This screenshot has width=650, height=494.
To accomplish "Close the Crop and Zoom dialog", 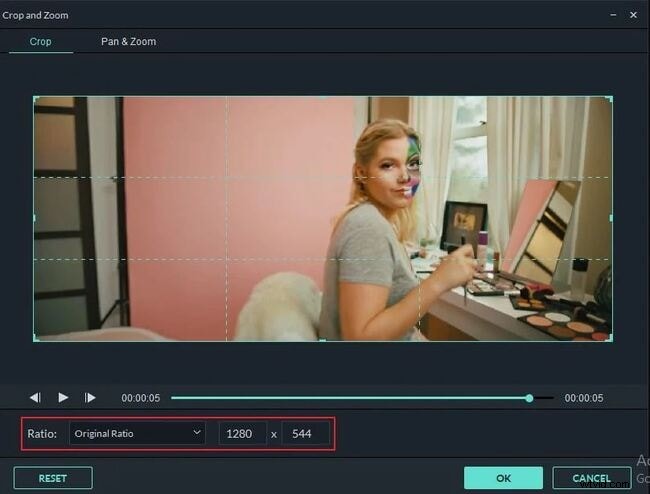I will [633, 15].
